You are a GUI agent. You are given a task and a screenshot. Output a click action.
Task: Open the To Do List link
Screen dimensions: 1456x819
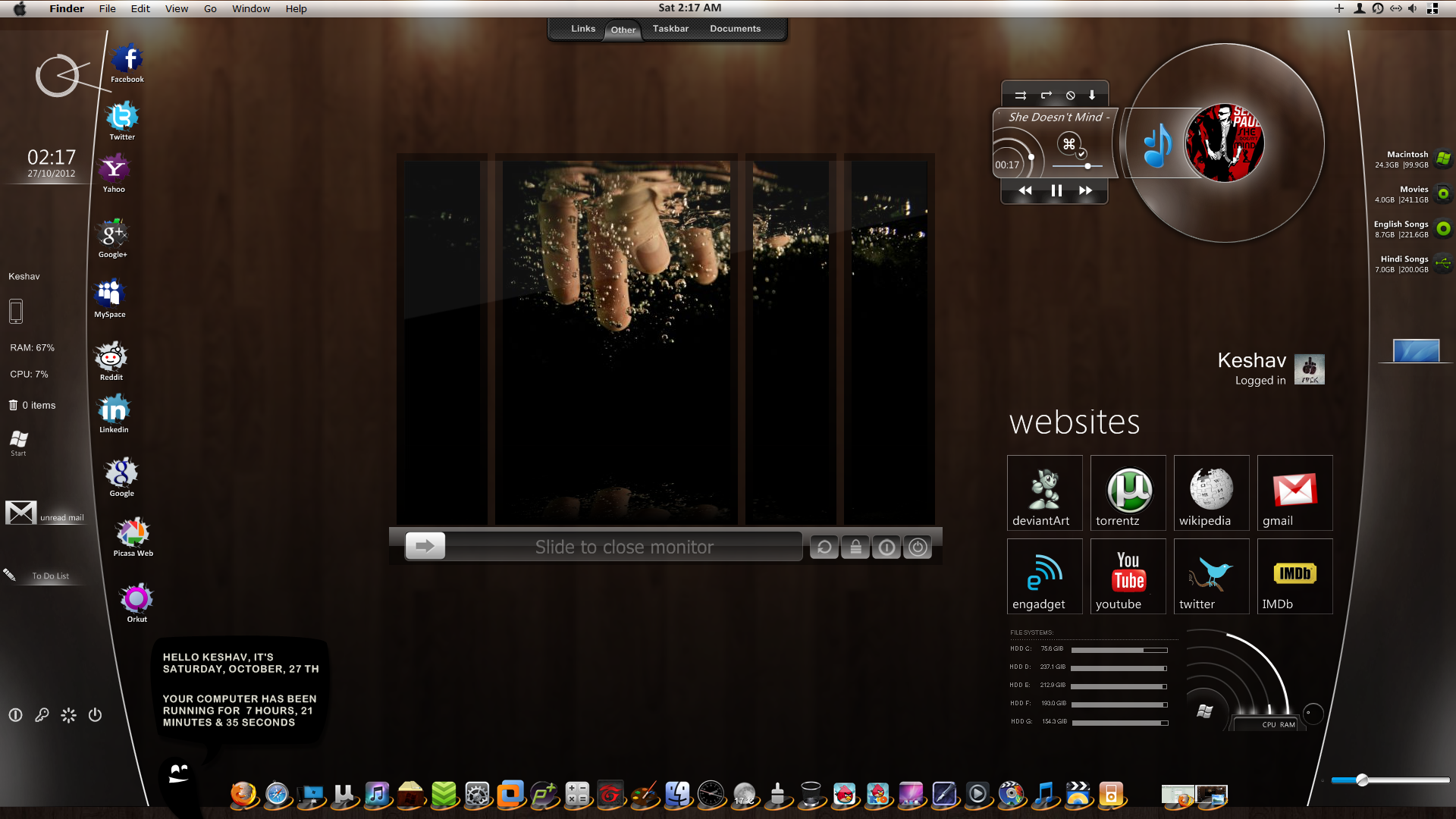pos(50,576)
